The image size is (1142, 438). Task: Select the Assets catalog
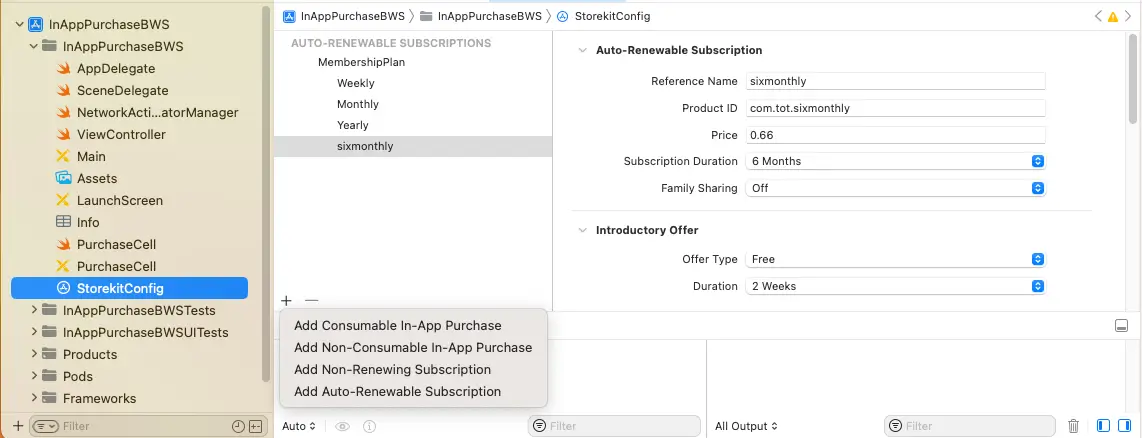click(x=97, y=178)
